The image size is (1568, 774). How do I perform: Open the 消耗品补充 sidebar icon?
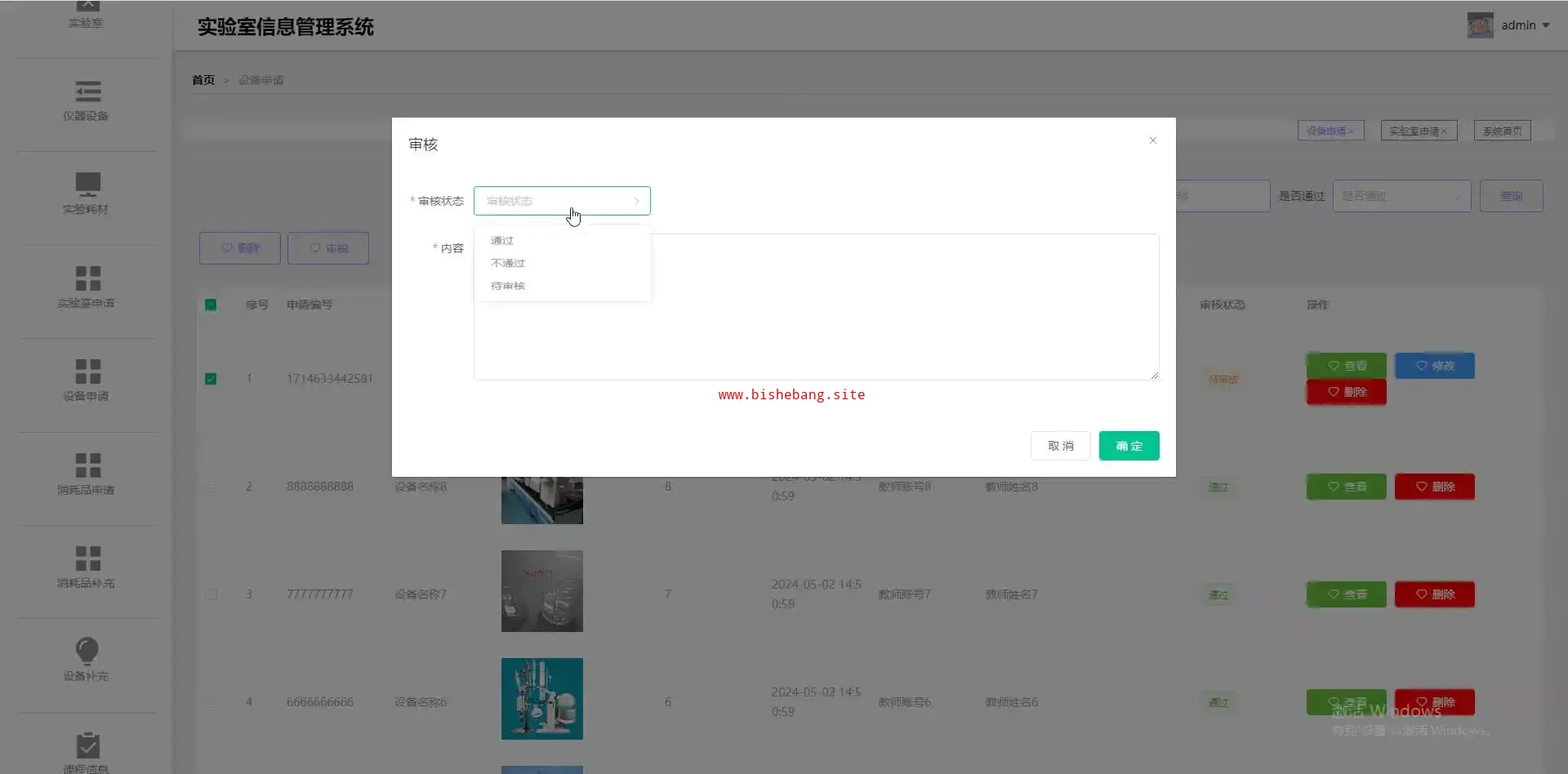[87, 558]
